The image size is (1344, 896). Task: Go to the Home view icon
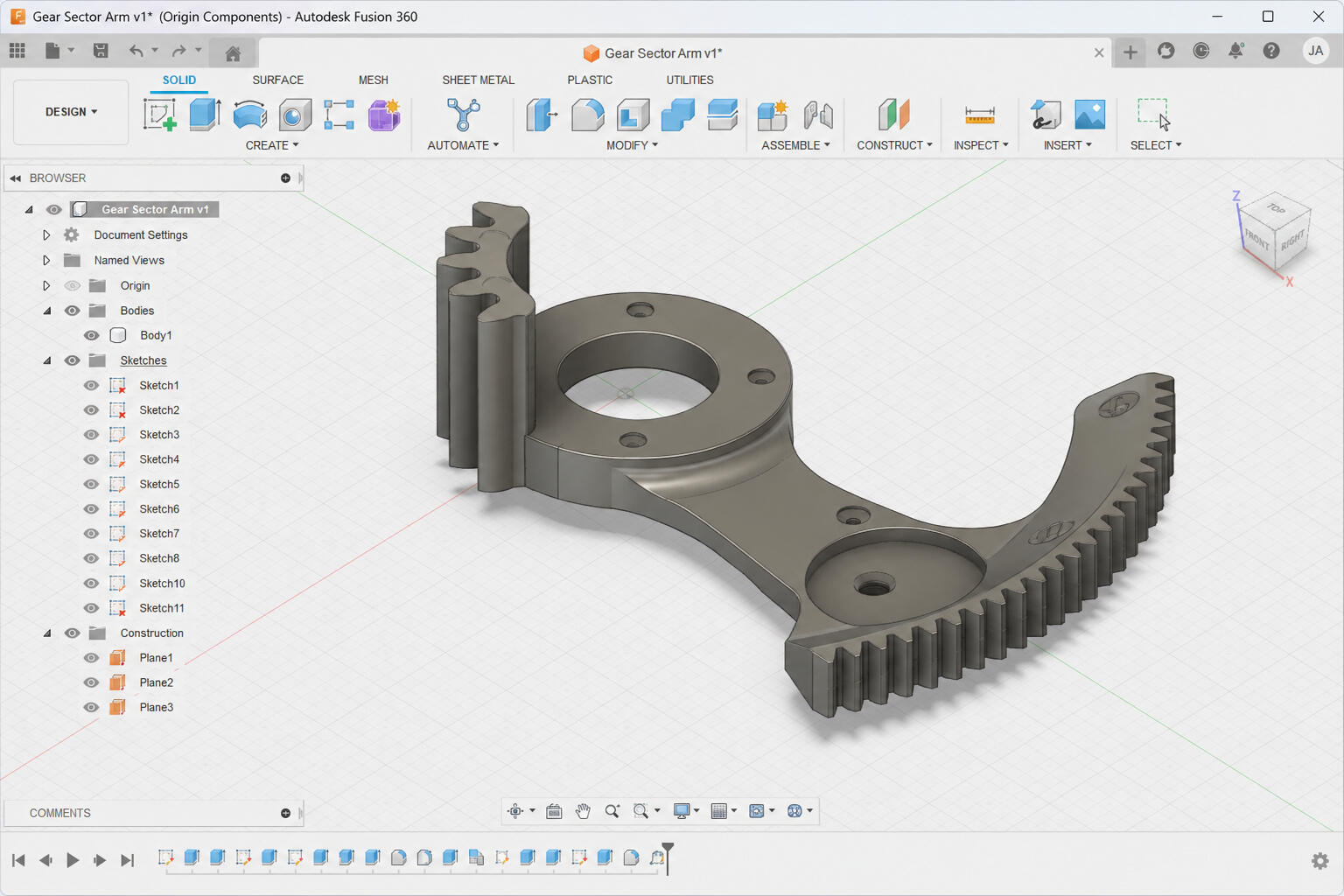click(x=233, y=53)
